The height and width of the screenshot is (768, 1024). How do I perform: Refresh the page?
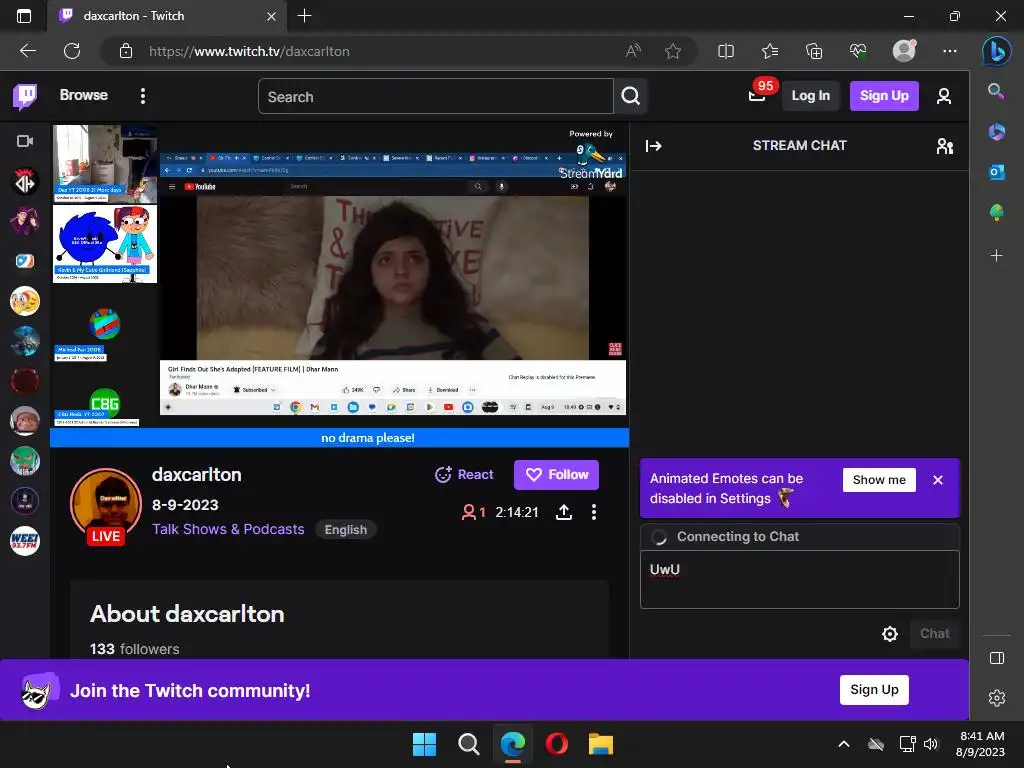click(72, 51)
